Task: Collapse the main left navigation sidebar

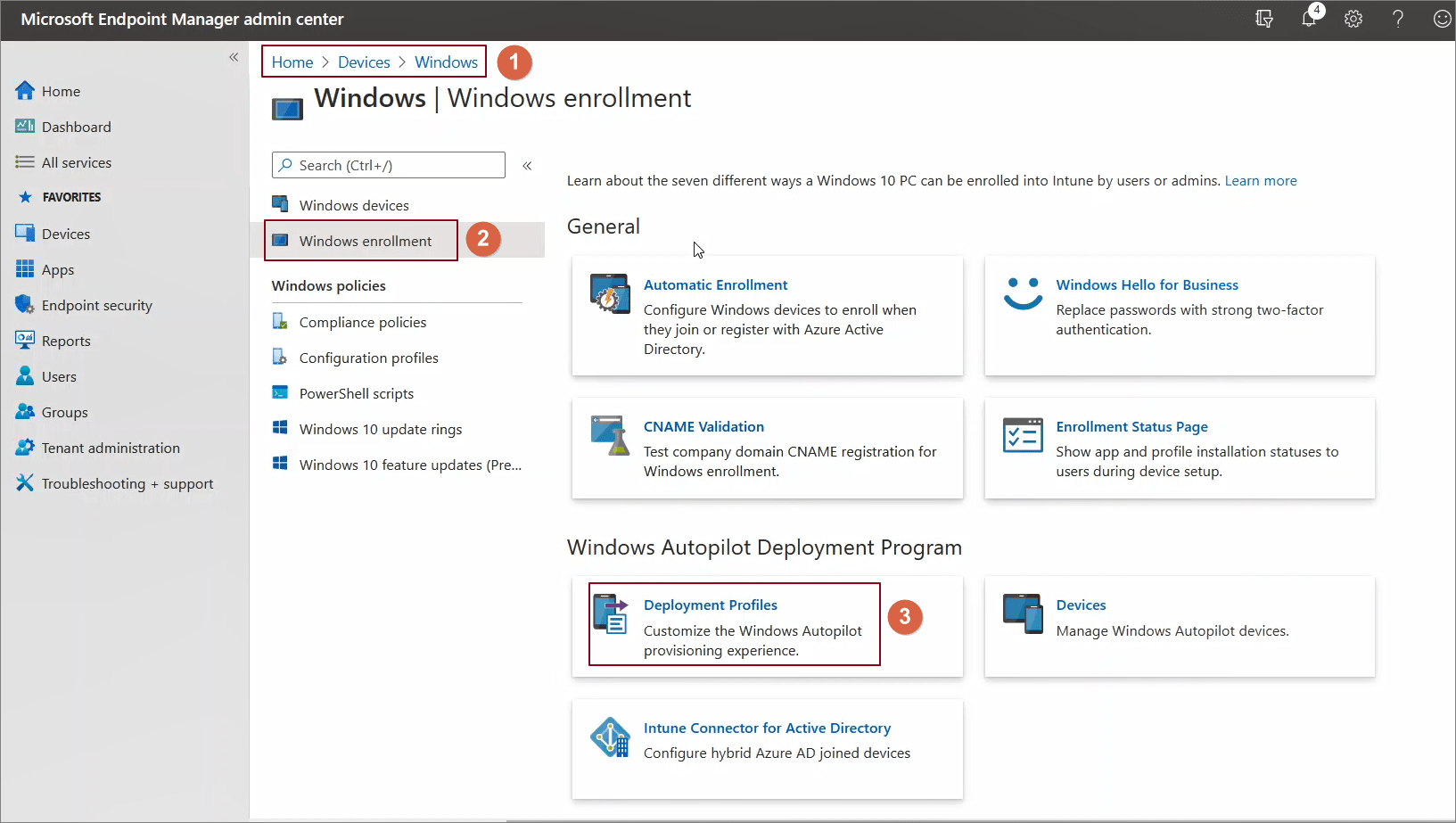Action: point(234,57)
